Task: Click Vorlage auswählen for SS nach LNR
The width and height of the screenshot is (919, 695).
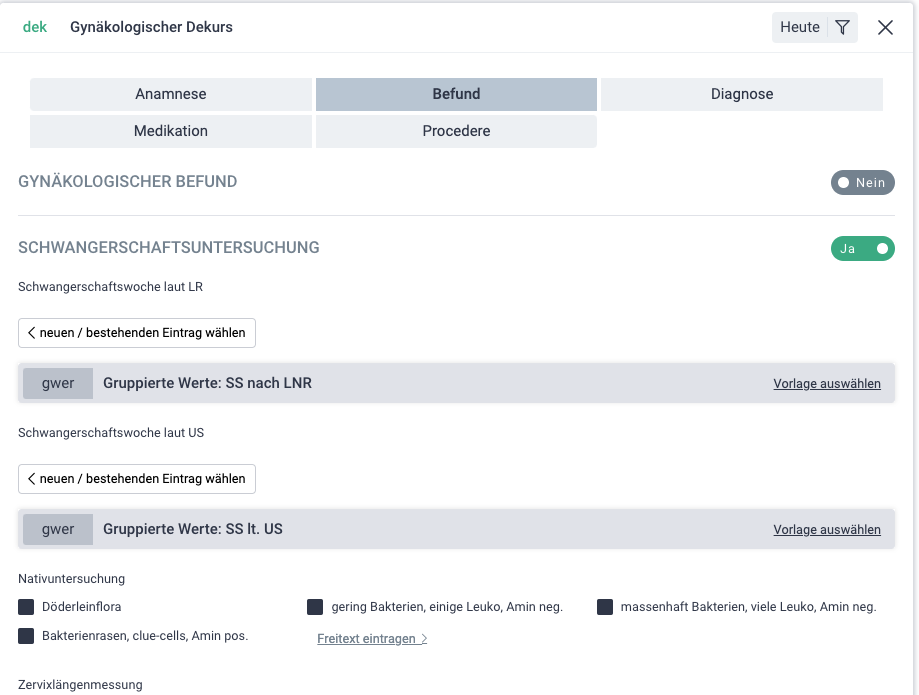Action: pos(827,384)
